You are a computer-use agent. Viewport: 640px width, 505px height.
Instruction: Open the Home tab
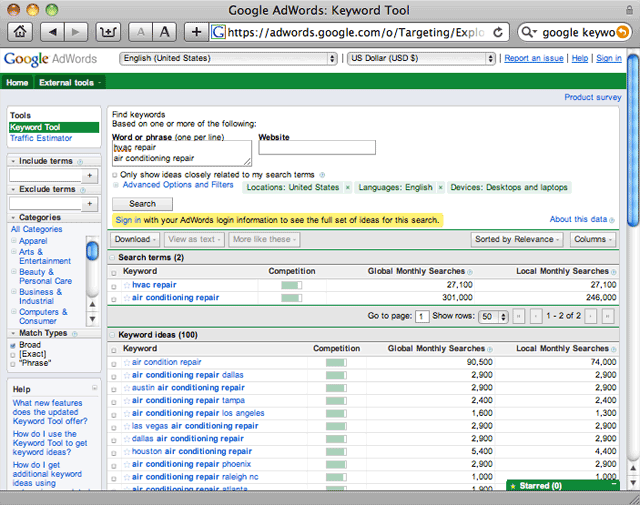point(17,82)
